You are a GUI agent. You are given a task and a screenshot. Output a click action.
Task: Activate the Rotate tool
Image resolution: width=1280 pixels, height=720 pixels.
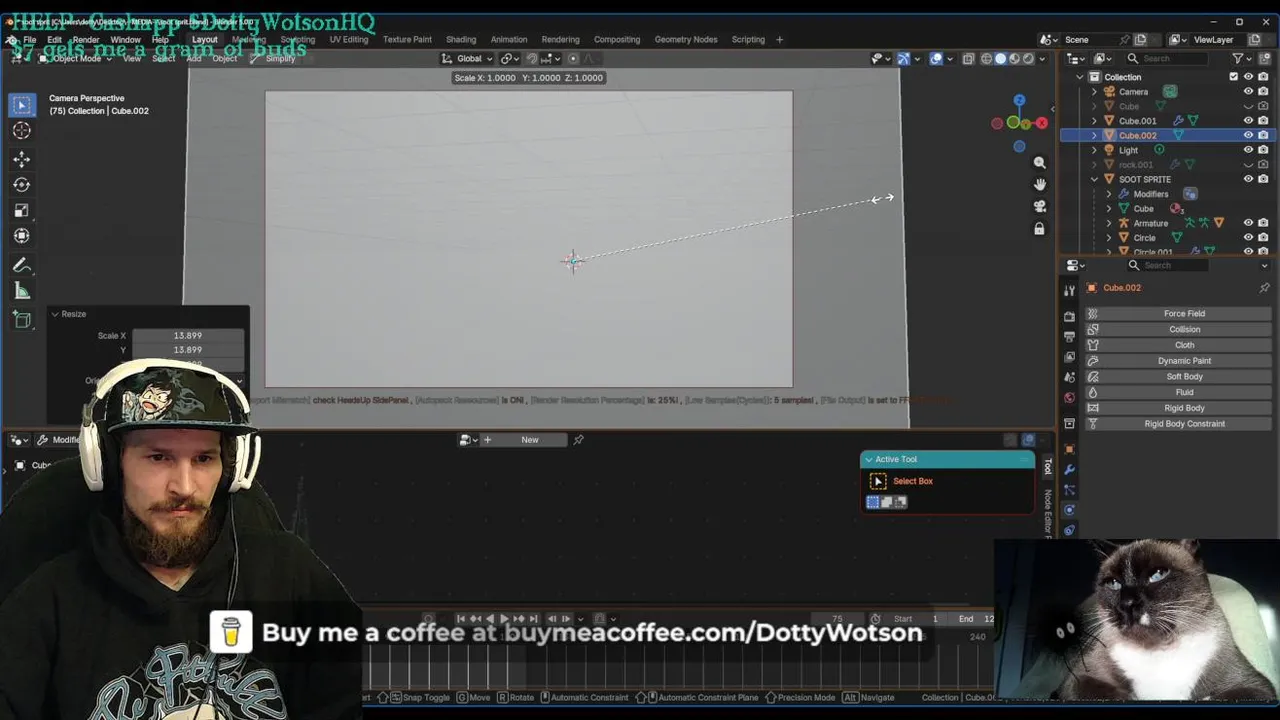pos(21,184)
